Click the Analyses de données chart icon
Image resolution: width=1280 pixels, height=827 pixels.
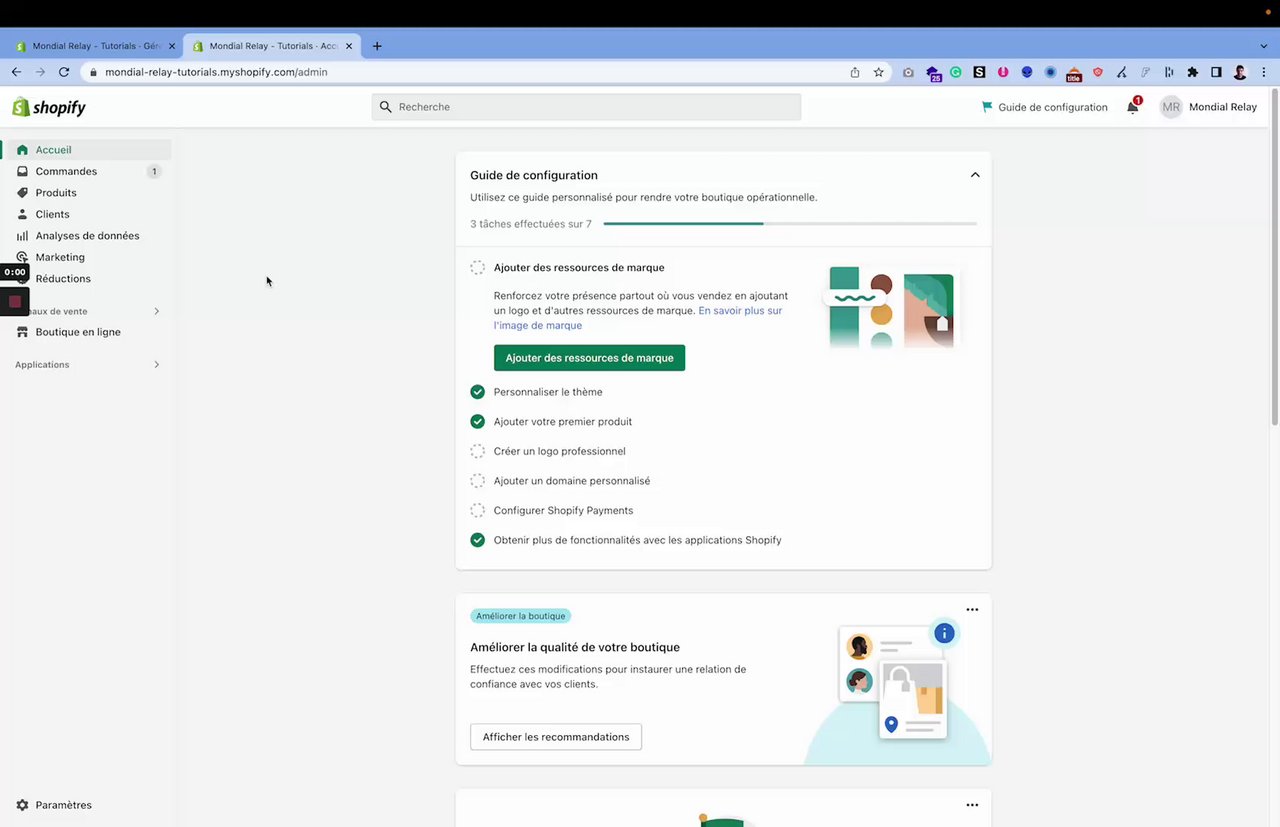(22, 236)
